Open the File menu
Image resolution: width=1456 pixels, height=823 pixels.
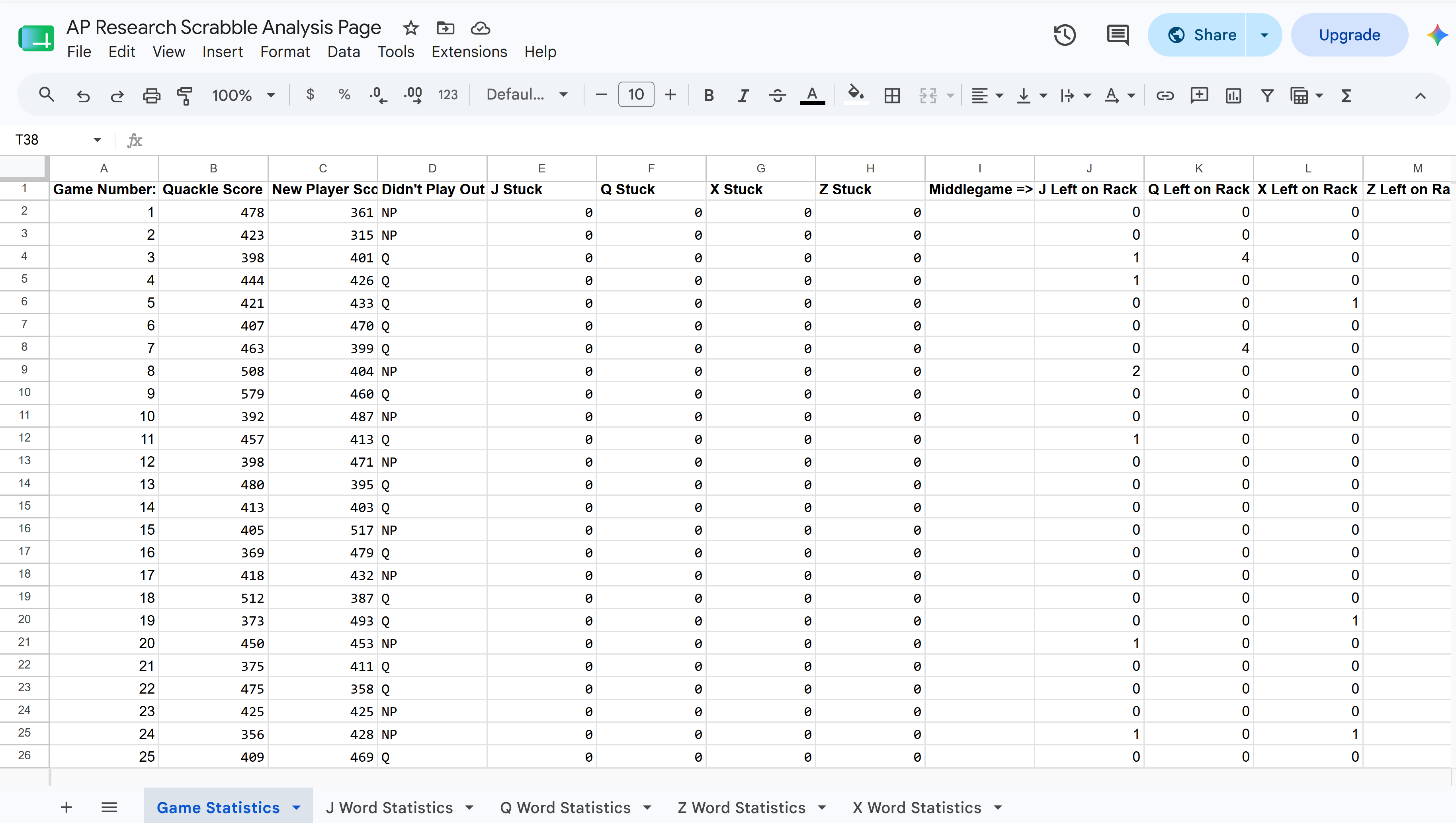(x=78, y=51)
